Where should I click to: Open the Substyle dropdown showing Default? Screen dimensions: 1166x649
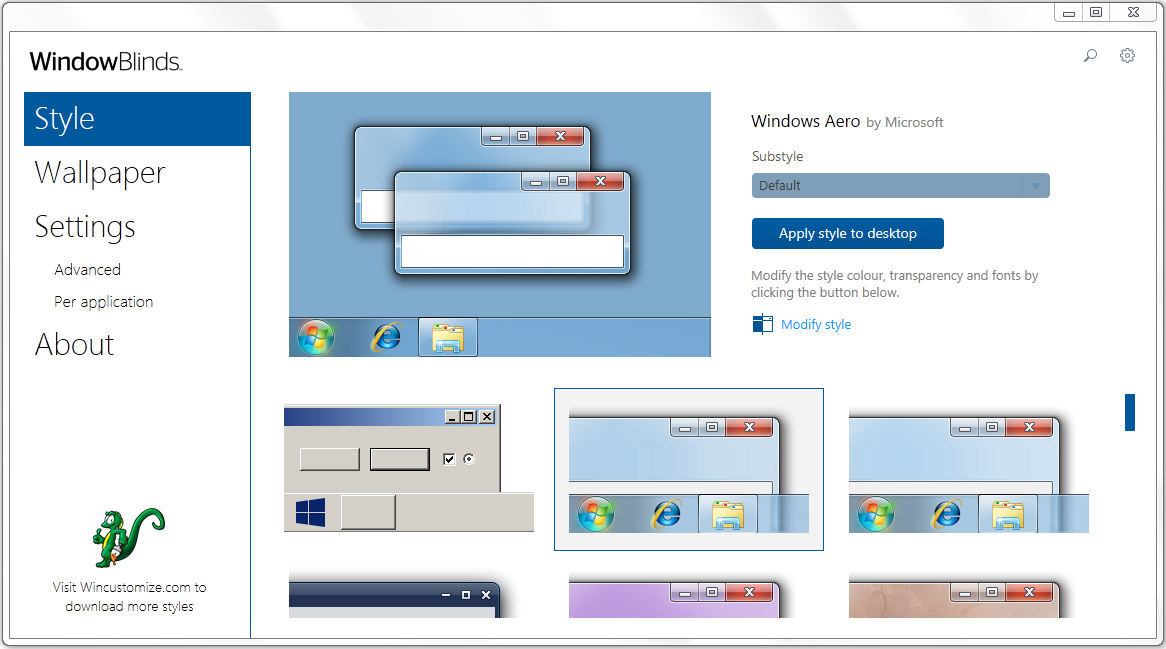899,185
